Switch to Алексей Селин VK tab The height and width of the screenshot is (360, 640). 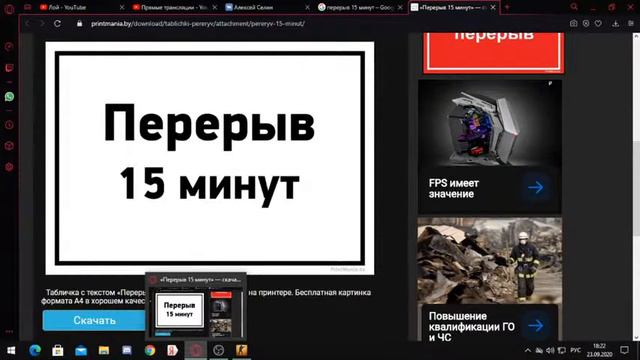coord(268,7)
